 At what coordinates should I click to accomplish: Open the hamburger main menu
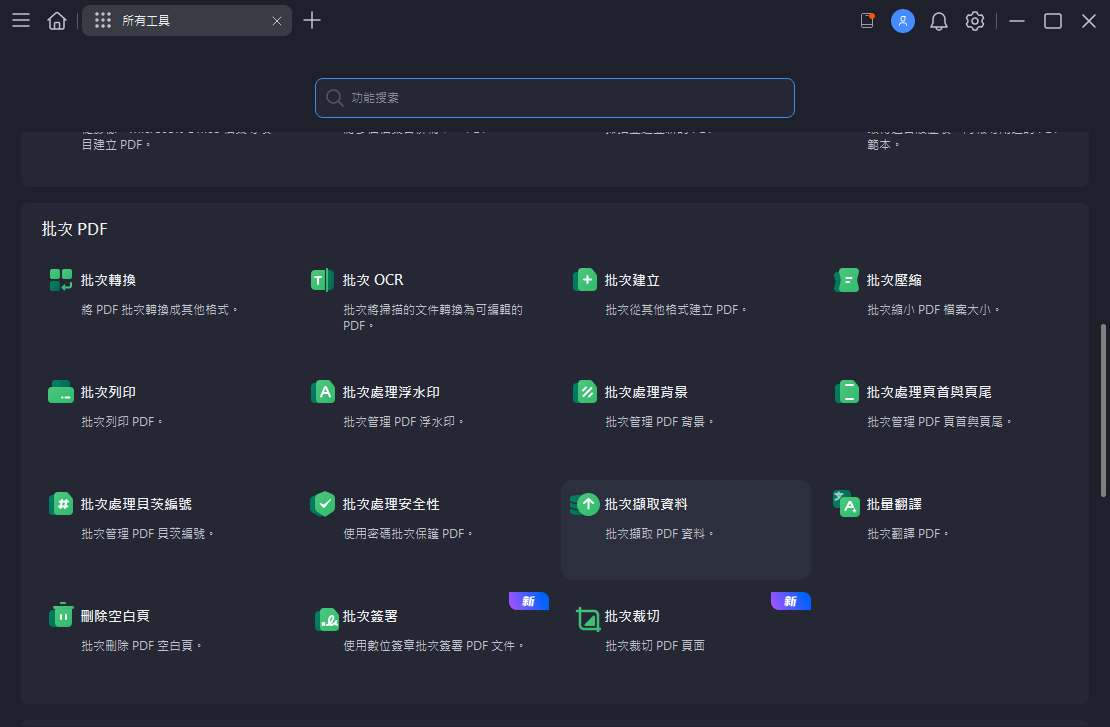(x=21, y=21)
